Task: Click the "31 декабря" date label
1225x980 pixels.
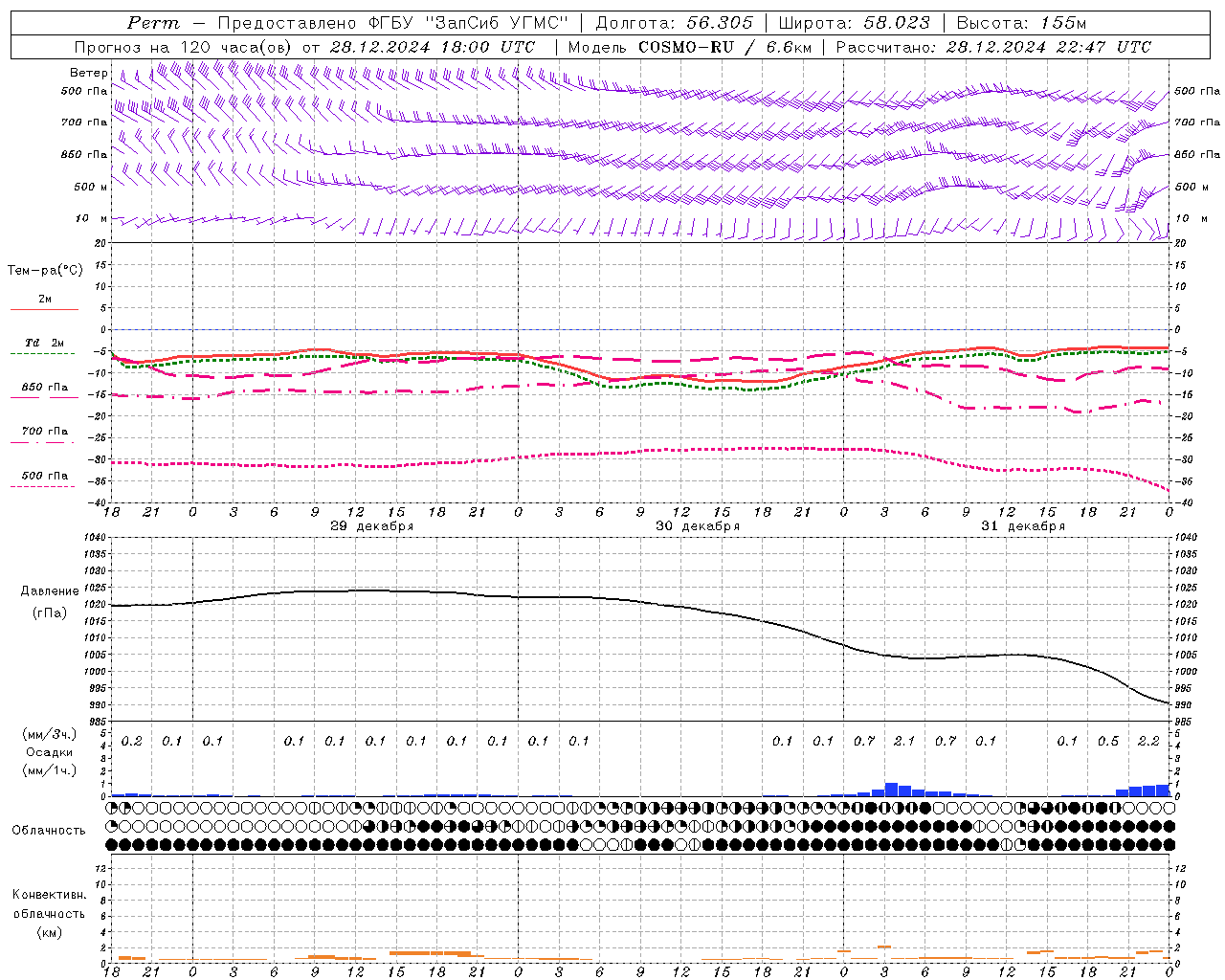Action: coord(1023,526)
